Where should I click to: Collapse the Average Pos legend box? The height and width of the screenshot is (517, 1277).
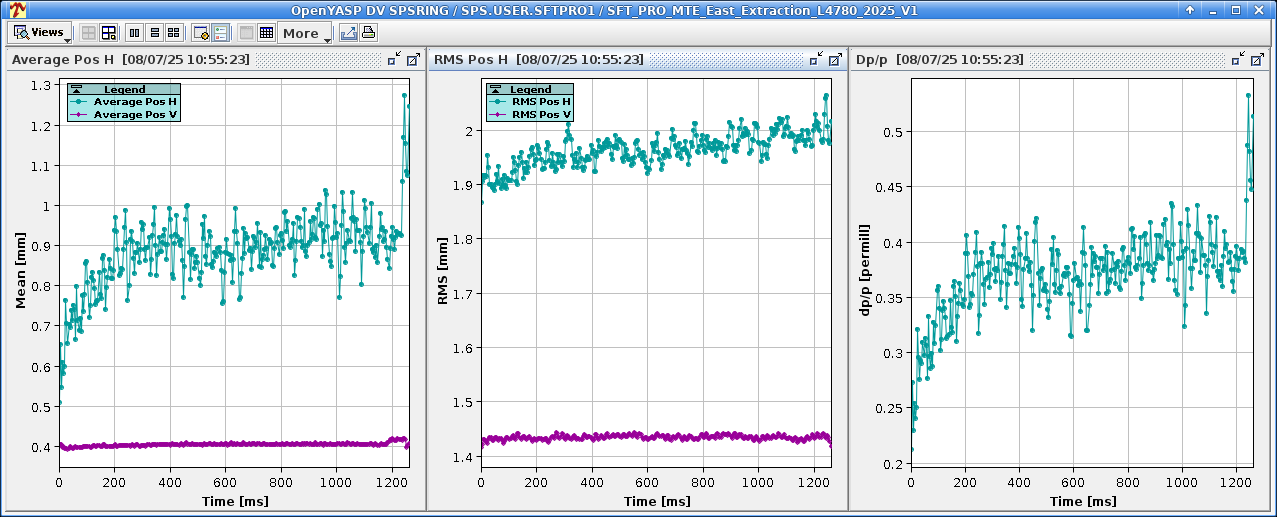point(76,90)
